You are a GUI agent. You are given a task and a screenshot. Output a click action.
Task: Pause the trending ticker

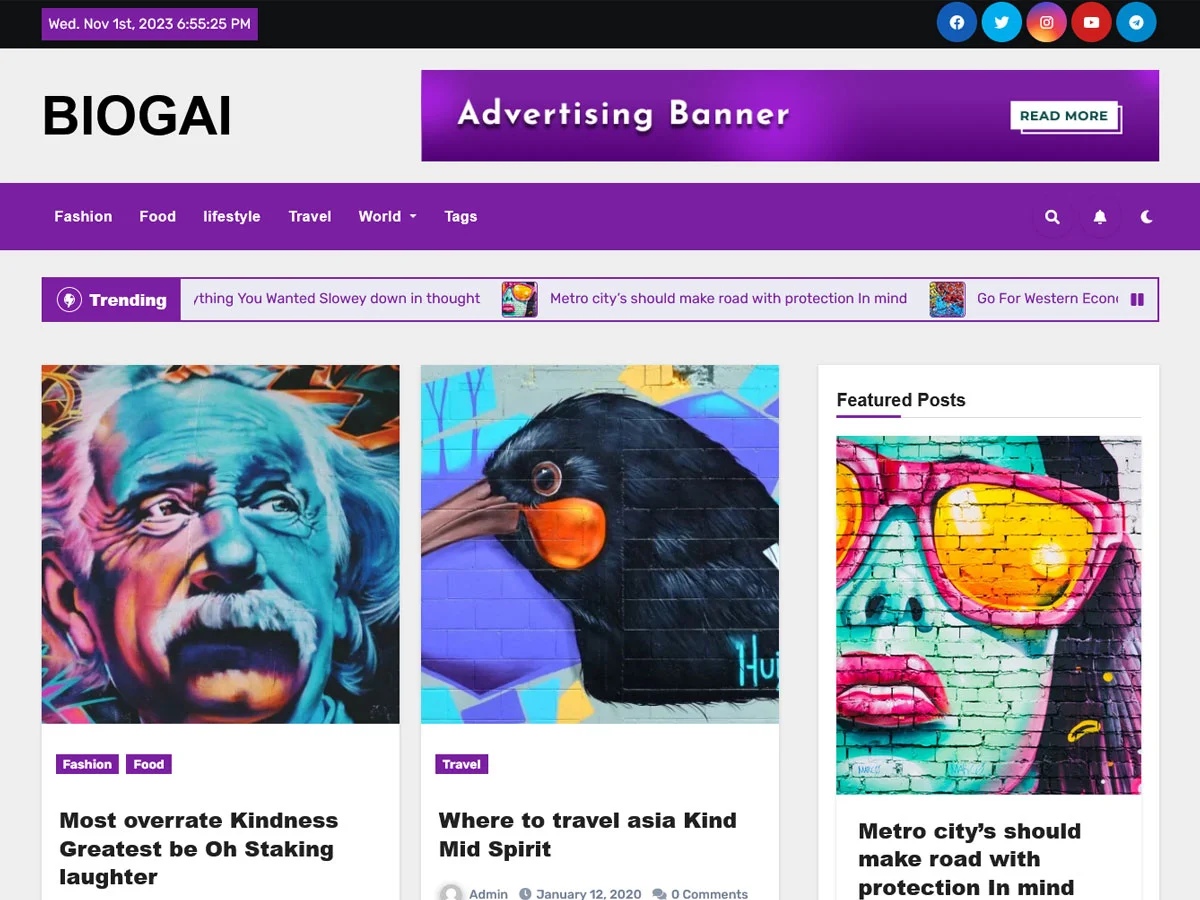tap(1137, 299)
